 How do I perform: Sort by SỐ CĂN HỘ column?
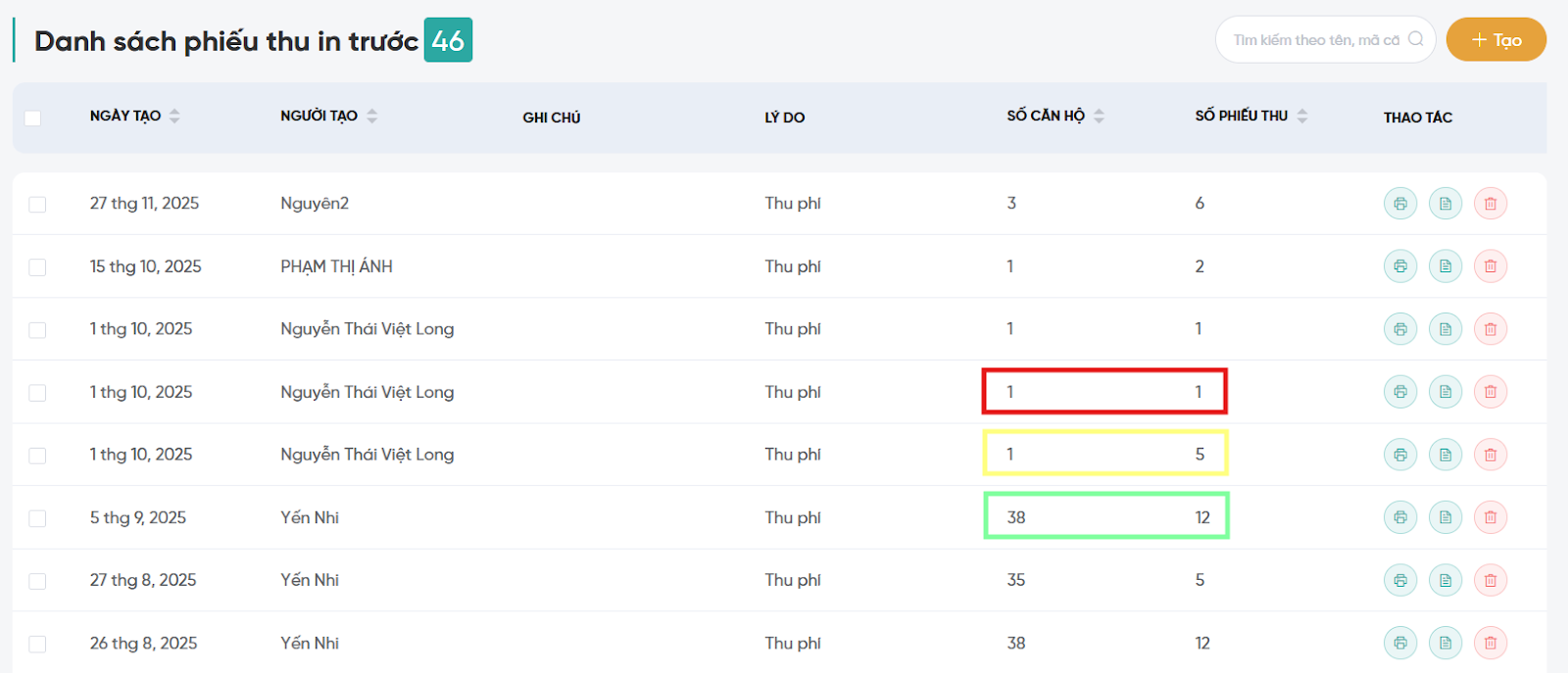tap(1099, 116)
